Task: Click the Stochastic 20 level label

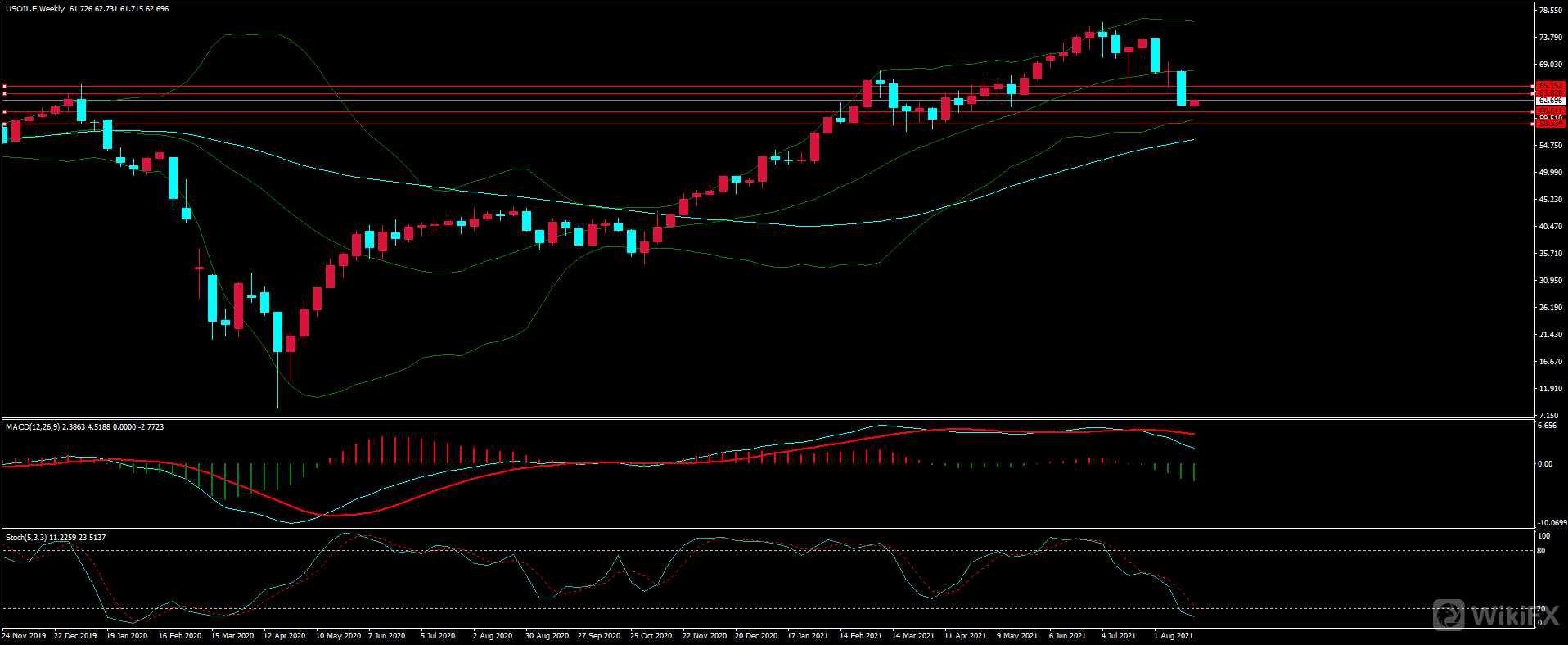Action: (x=1542, y=609)
